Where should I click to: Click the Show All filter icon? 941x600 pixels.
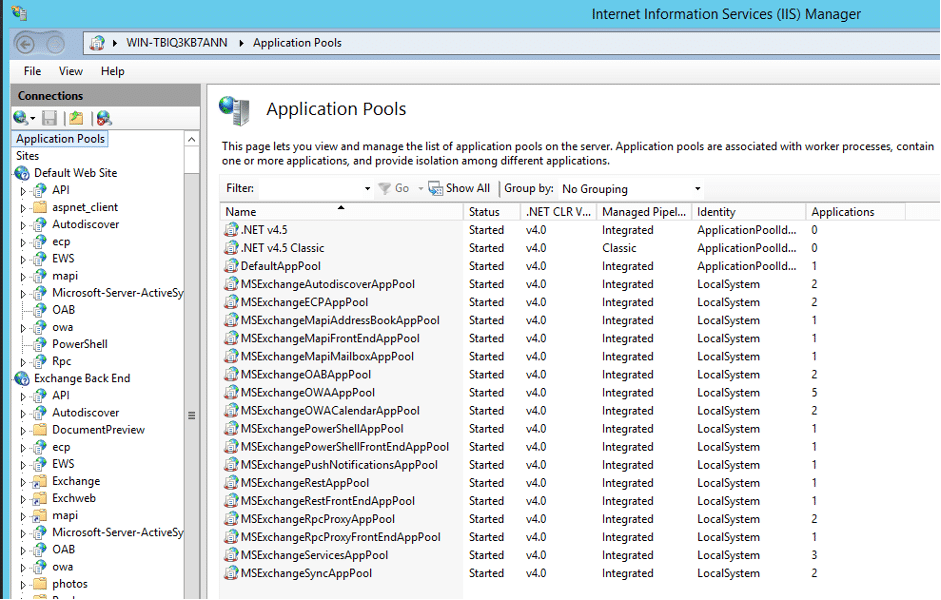point(435,188)
